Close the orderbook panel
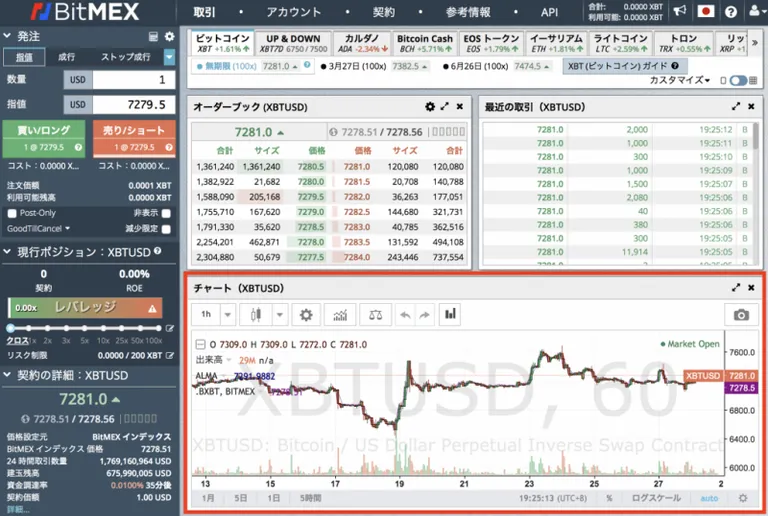768x516 pixels. (459, 106)
